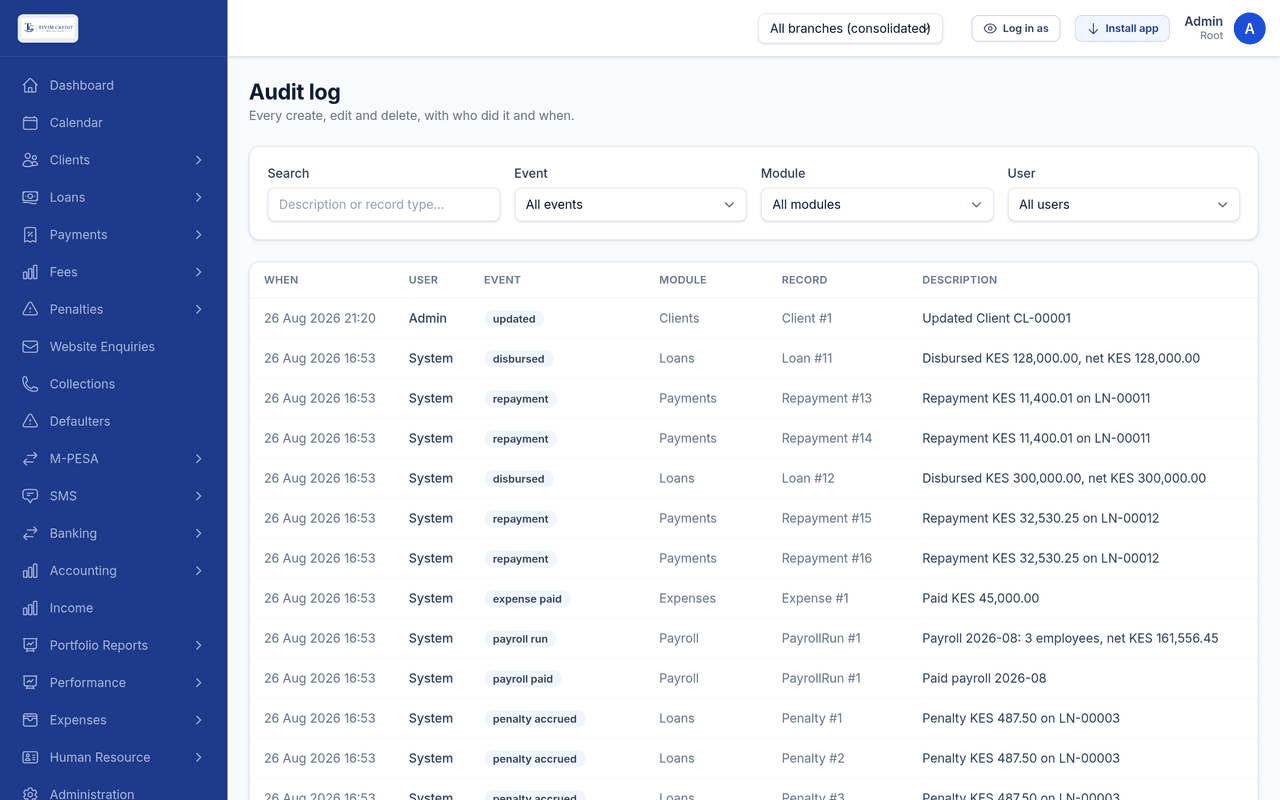
Task: Click the Log in as button
Action: (1016, 28)
